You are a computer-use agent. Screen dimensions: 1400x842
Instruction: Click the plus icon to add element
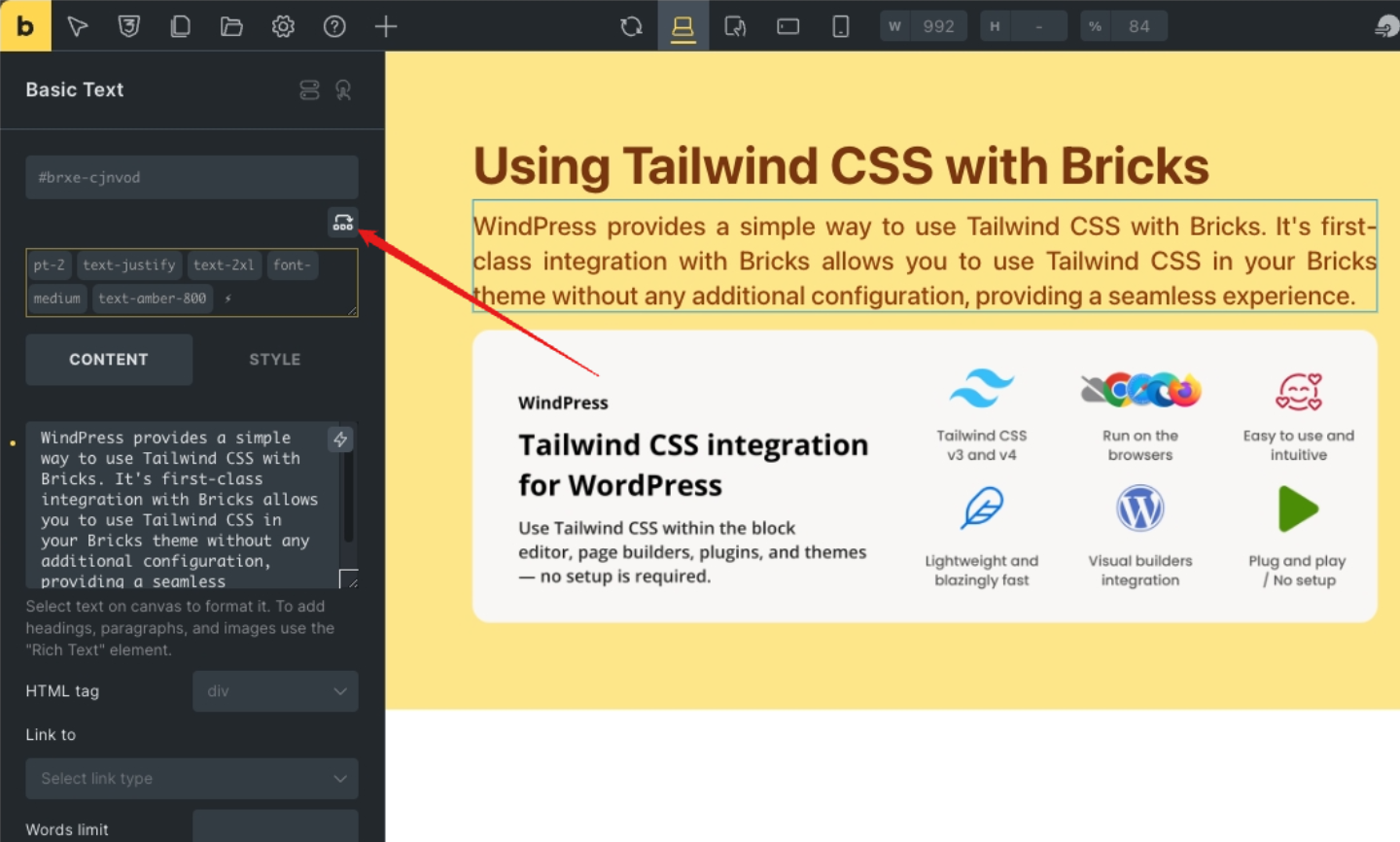coord(386,26)
